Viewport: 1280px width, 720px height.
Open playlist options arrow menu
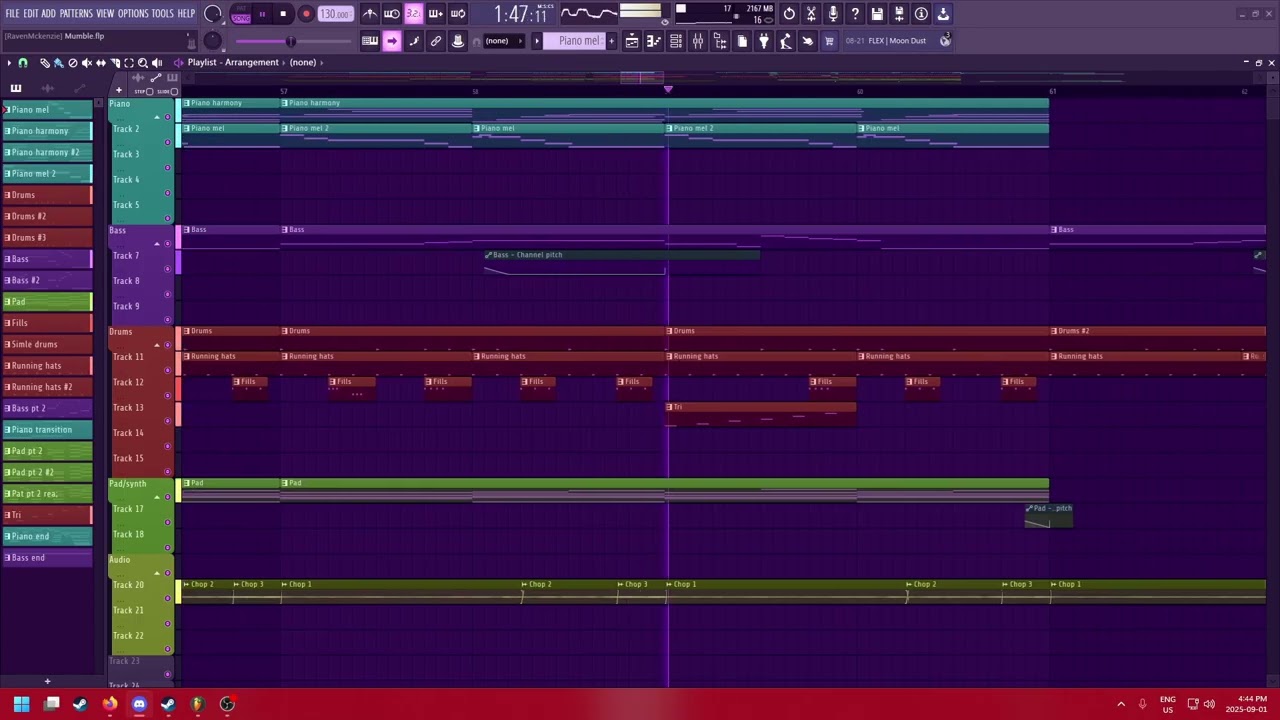point(9,62)
